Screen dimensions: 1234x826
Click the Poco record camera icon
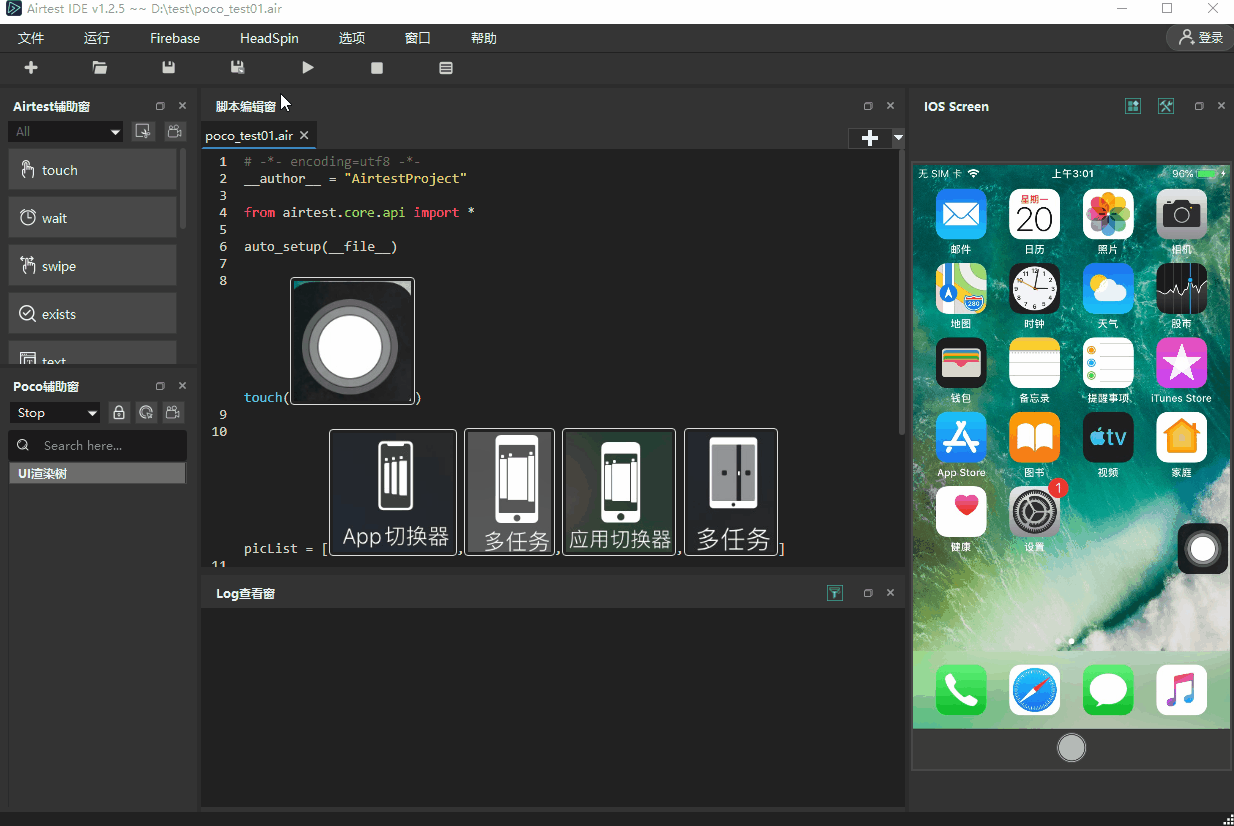pos(174,413)
